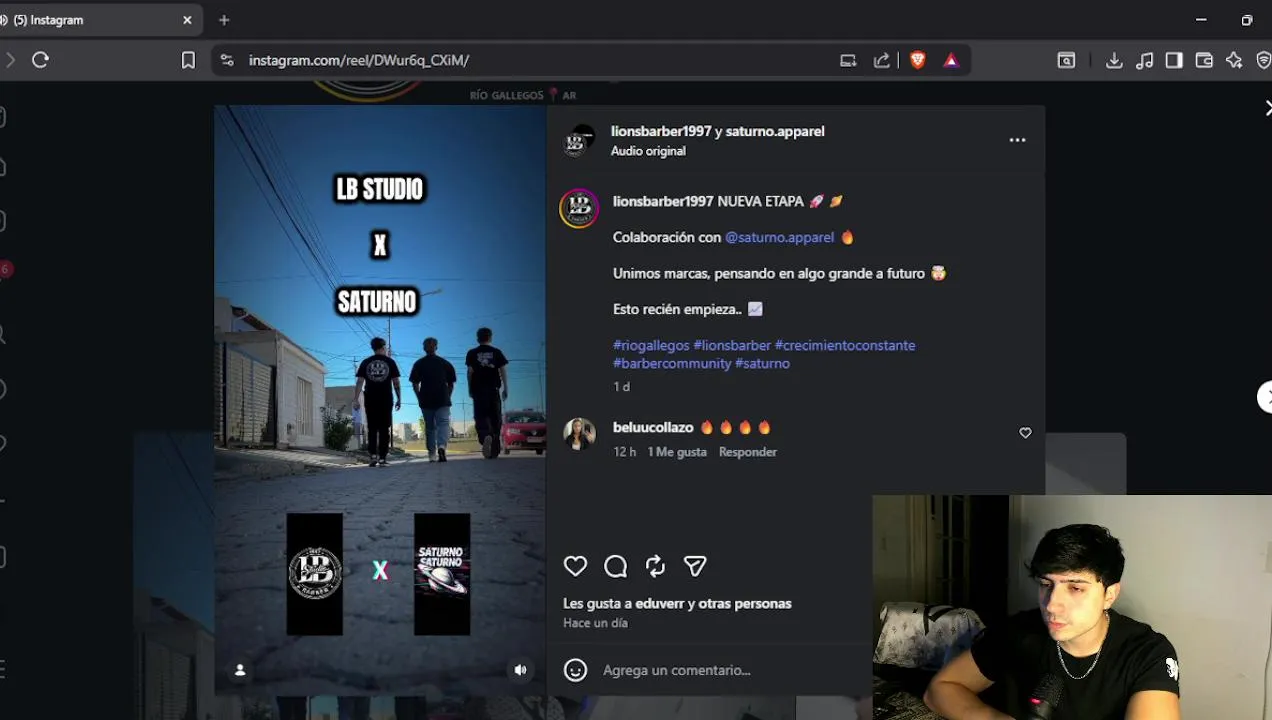Open the media playlist music icon
Viewport: 1272px width, 720px height.
[x=1145, y=60]
